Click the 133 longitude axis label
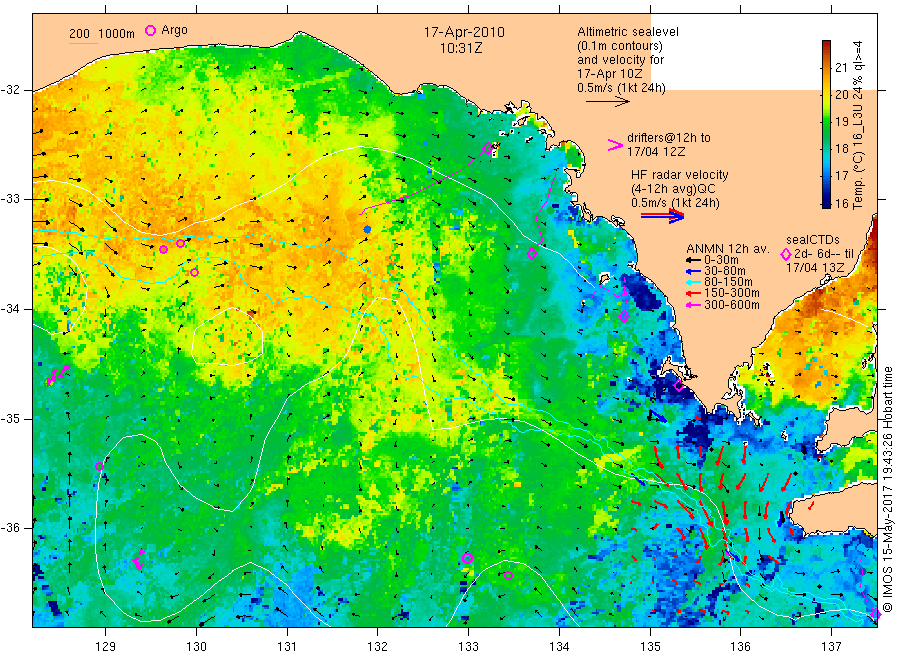Image resolution: width=900 pixels, height=660 pixels. [468, 647]
